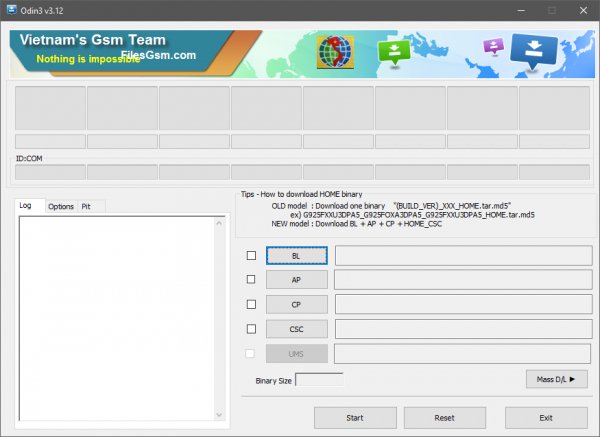Click the Exit button
This screenshot has height=437, width=600.
click(546, 418)
